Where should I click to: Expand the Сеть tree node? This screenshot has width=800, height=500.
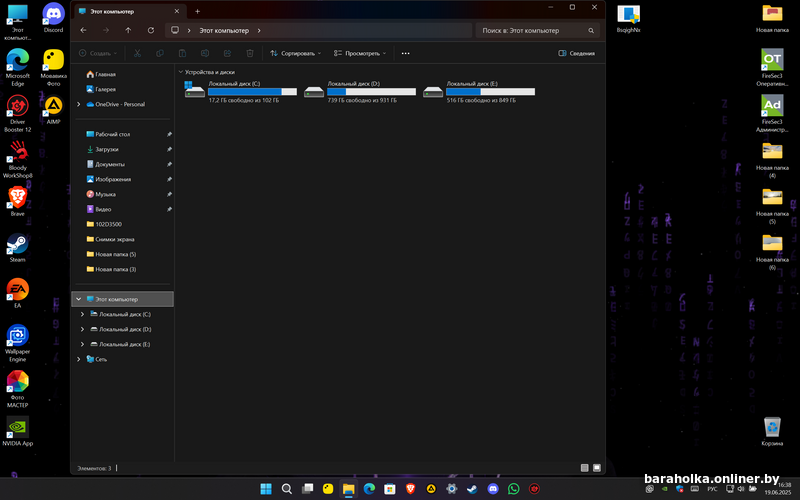[79, 359]
